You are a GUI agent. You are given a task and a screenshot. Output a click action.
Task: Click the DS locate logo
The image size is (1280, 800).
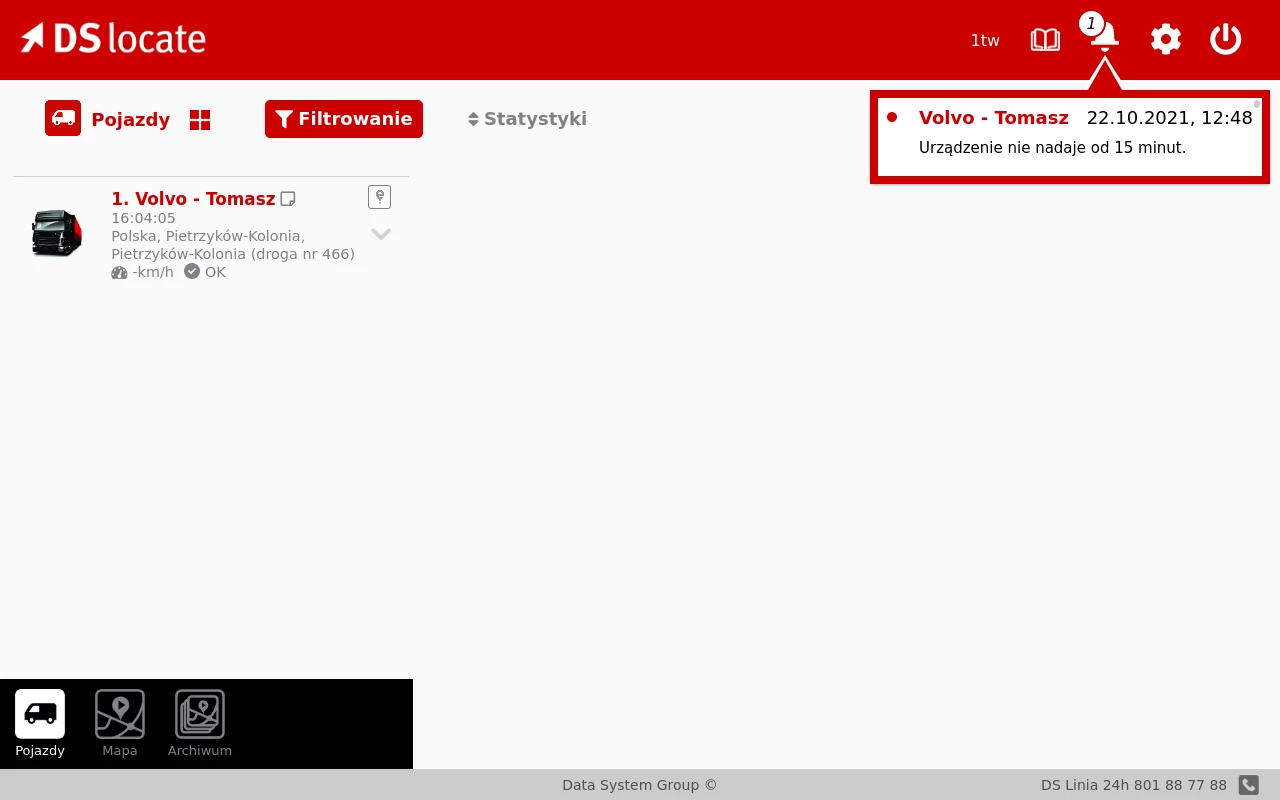point(113,38)
